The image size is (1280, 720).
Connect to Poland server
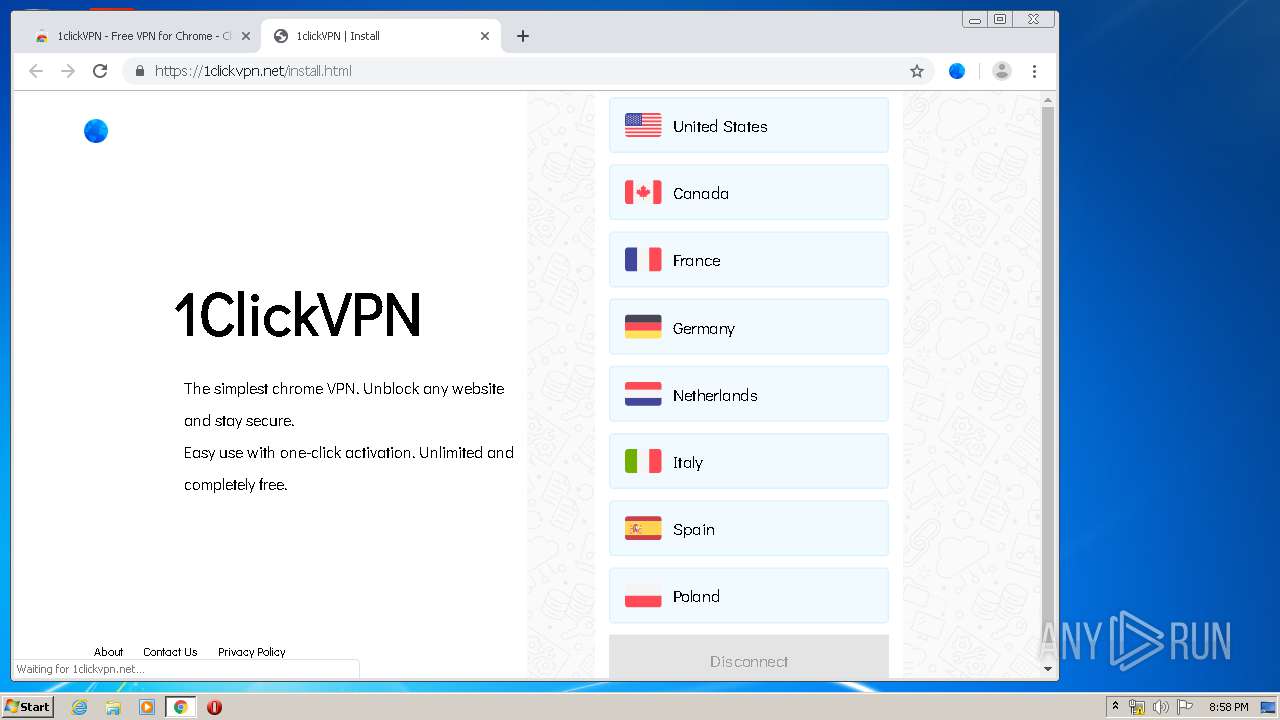click(749, 596)
